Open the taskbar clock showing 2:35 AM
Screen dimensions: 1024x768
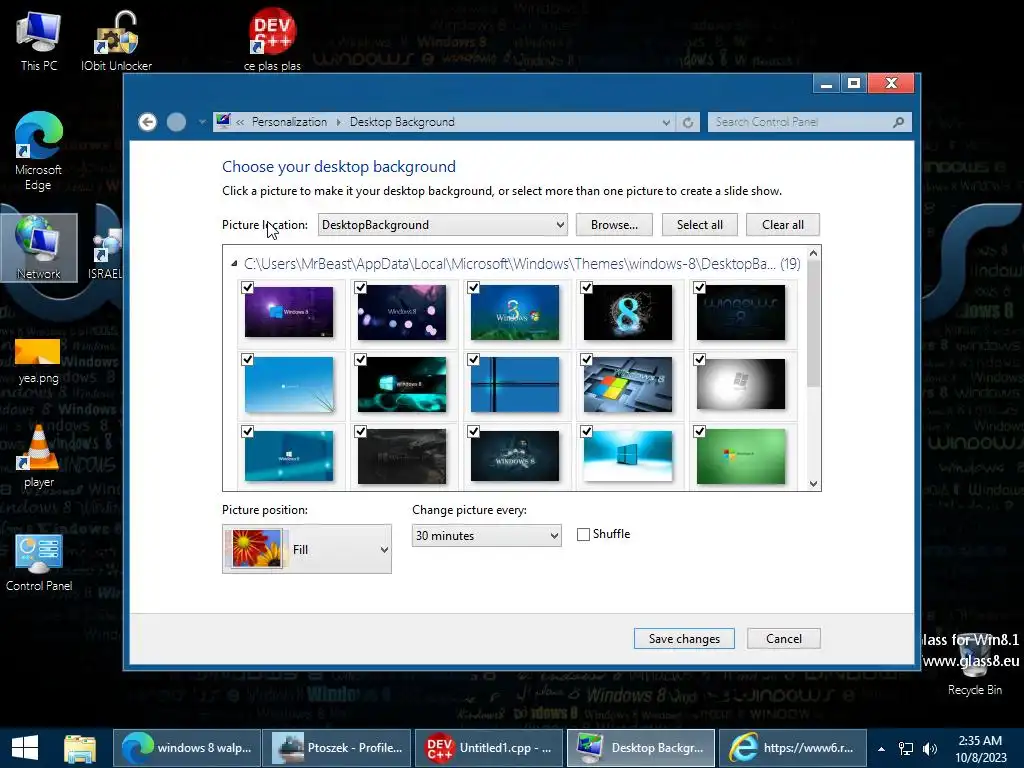coord(981,748)
